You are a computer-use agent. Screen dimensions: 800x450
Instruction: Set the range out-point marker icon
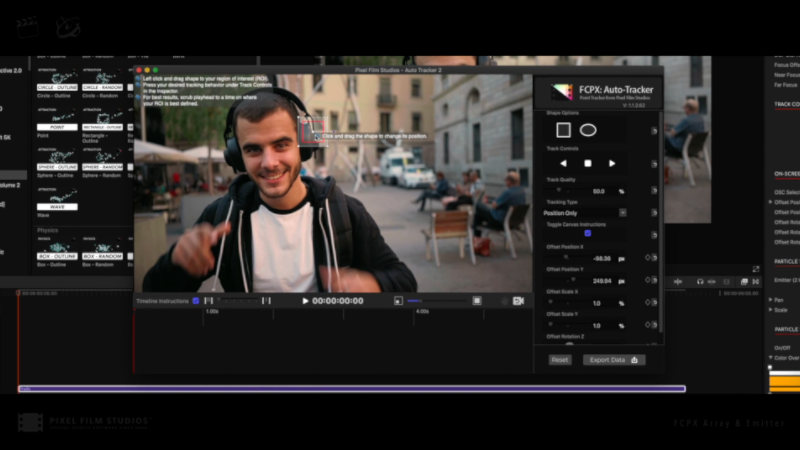(266, 301)
